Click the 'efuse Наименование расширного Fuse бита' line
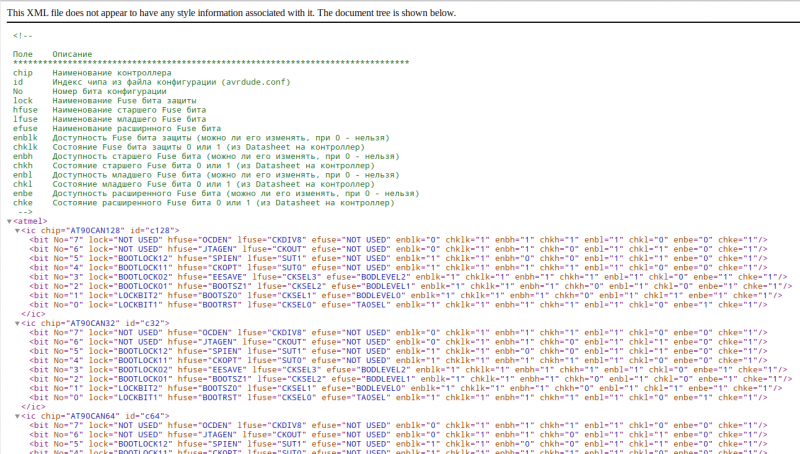Viewport: 800px width, 454px height. pos(117,129)
